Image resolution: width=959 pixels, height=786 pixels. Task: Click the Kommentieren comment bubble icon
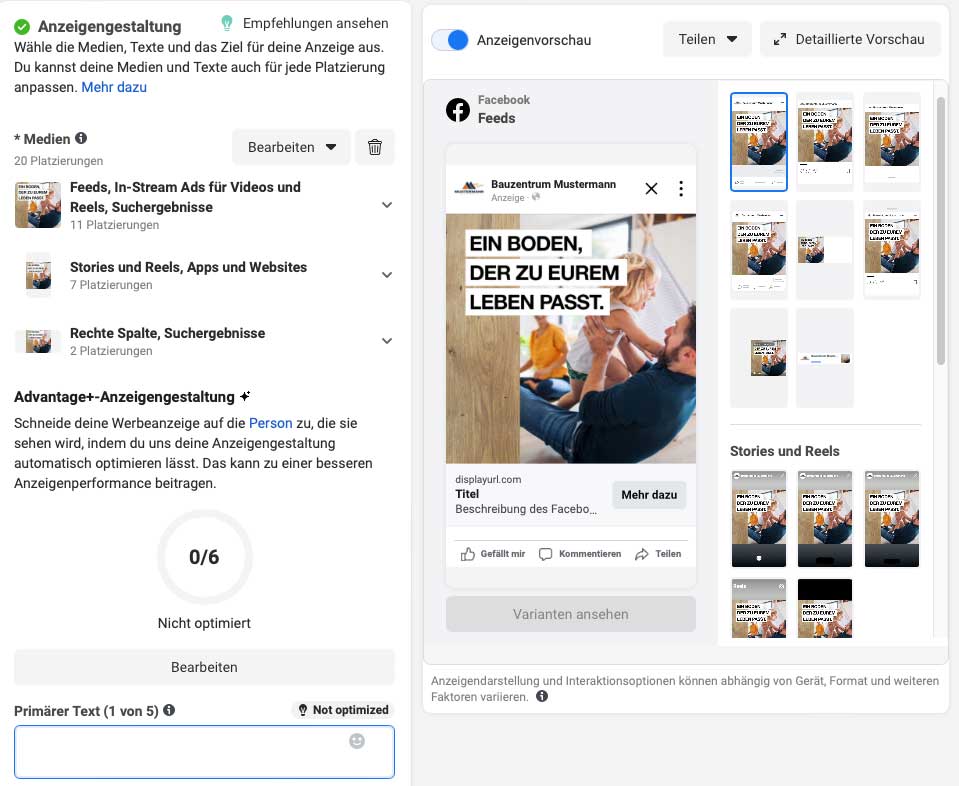pyautogui.click(x=544, y=552)
